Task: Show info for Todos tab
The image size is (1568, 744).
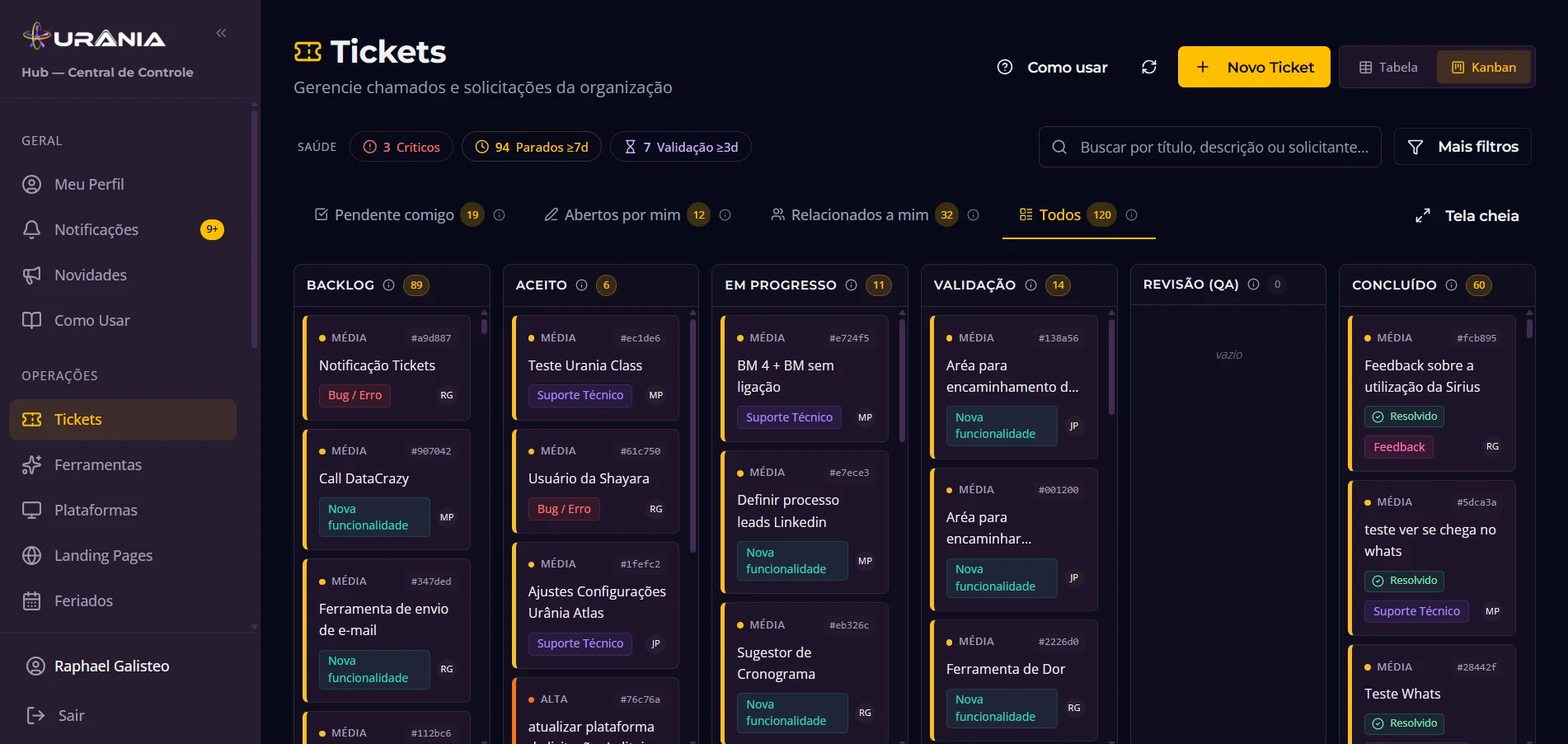Action: [x=1131, y=214]
